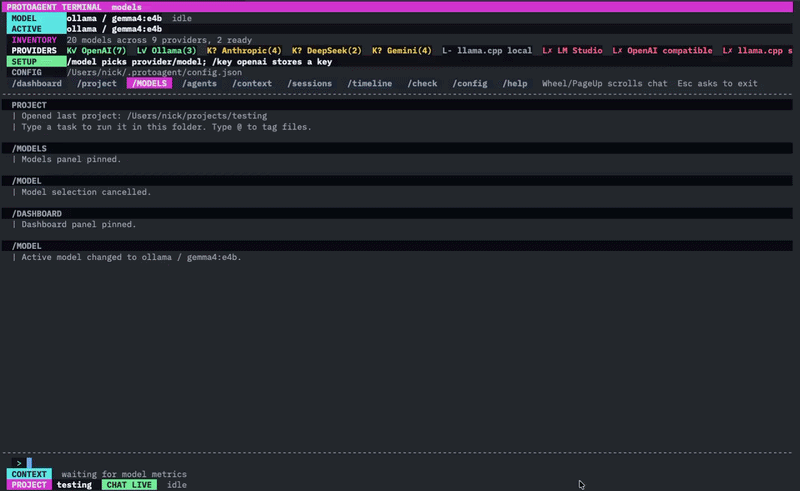Click the PROJECT status badge at bottom

pos(29,485)
